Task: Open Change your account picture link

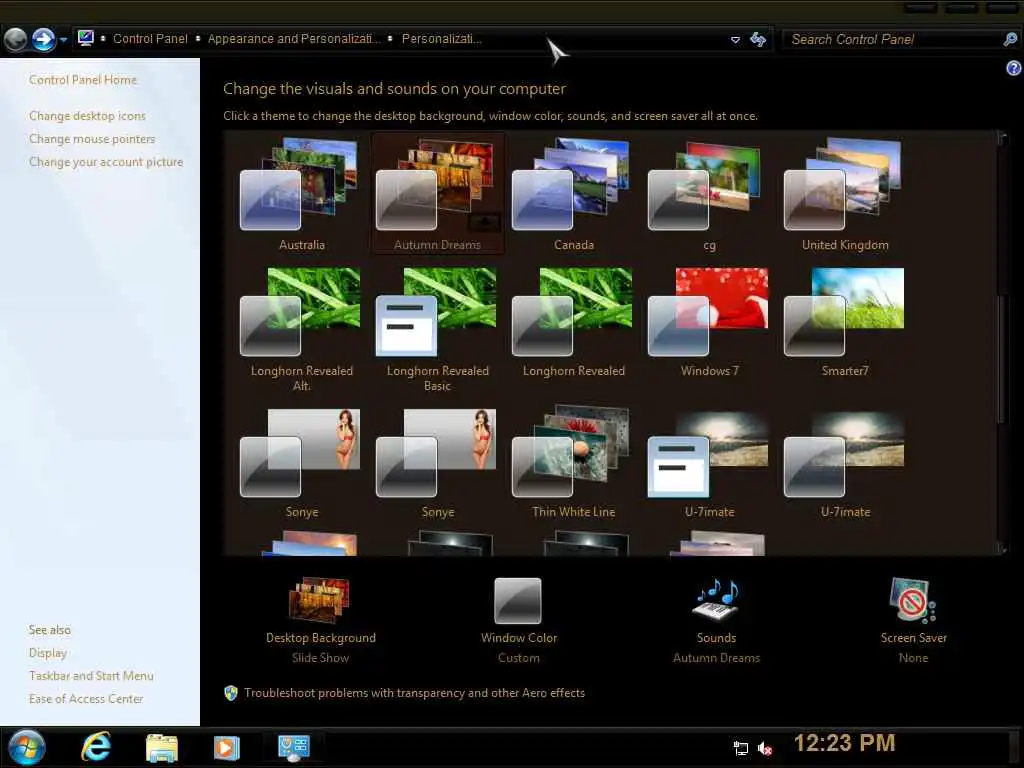Action: click(106, 161)
